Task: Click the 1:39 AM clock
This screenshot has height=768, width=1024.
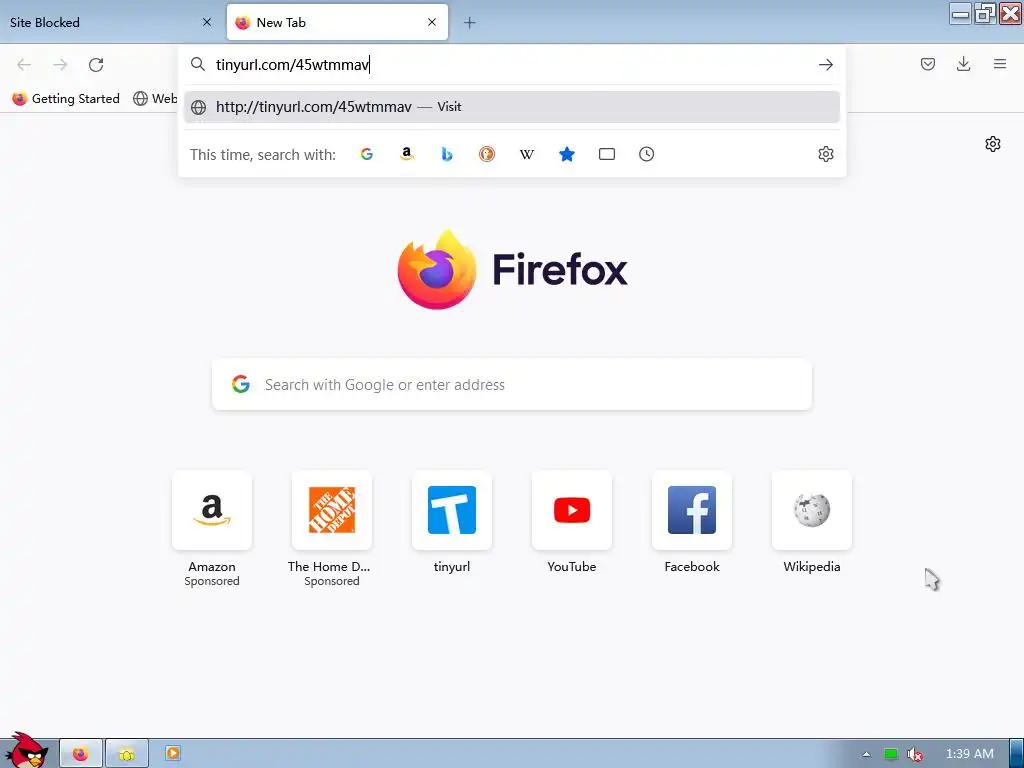Action: pos(969,754)
